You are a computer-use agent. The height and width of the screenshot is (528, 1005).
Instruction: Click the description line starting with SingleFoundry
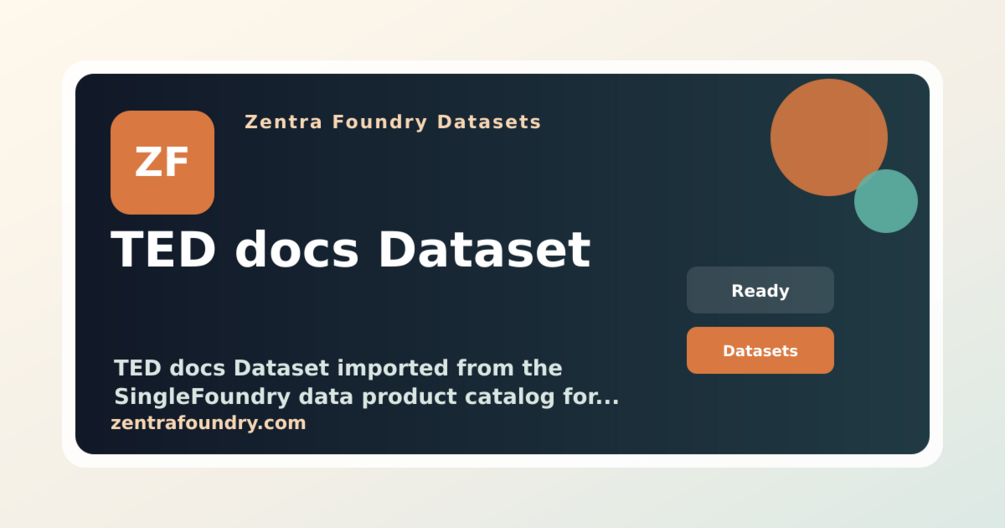tap(366, 397)
